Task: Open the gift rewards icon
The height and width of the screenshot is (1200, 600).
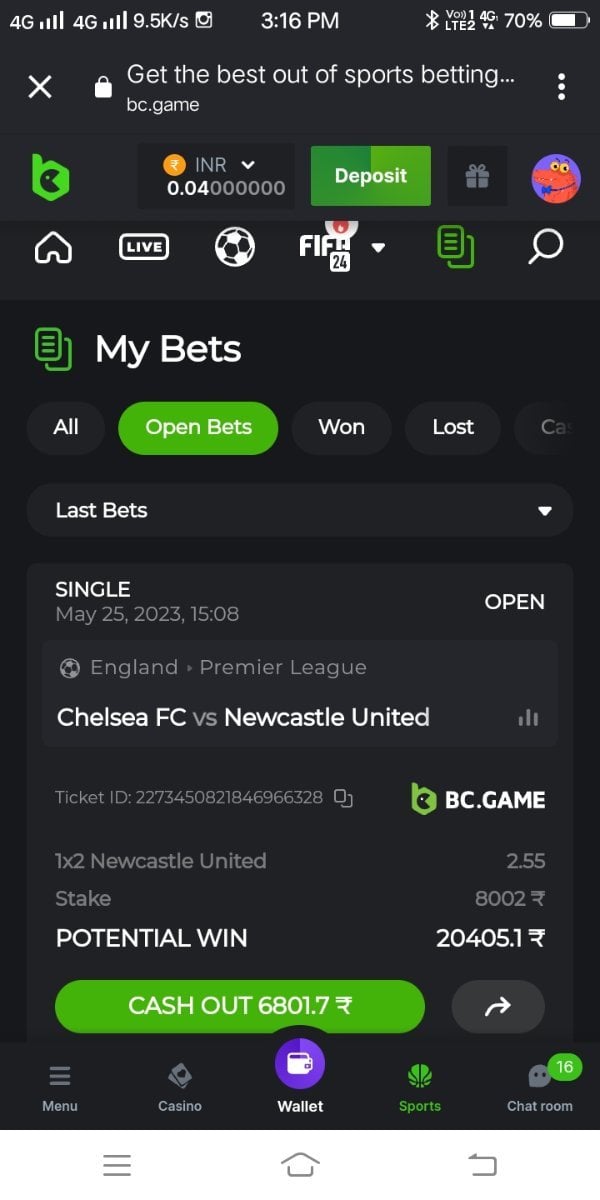Action: click(x=477, y=176)
